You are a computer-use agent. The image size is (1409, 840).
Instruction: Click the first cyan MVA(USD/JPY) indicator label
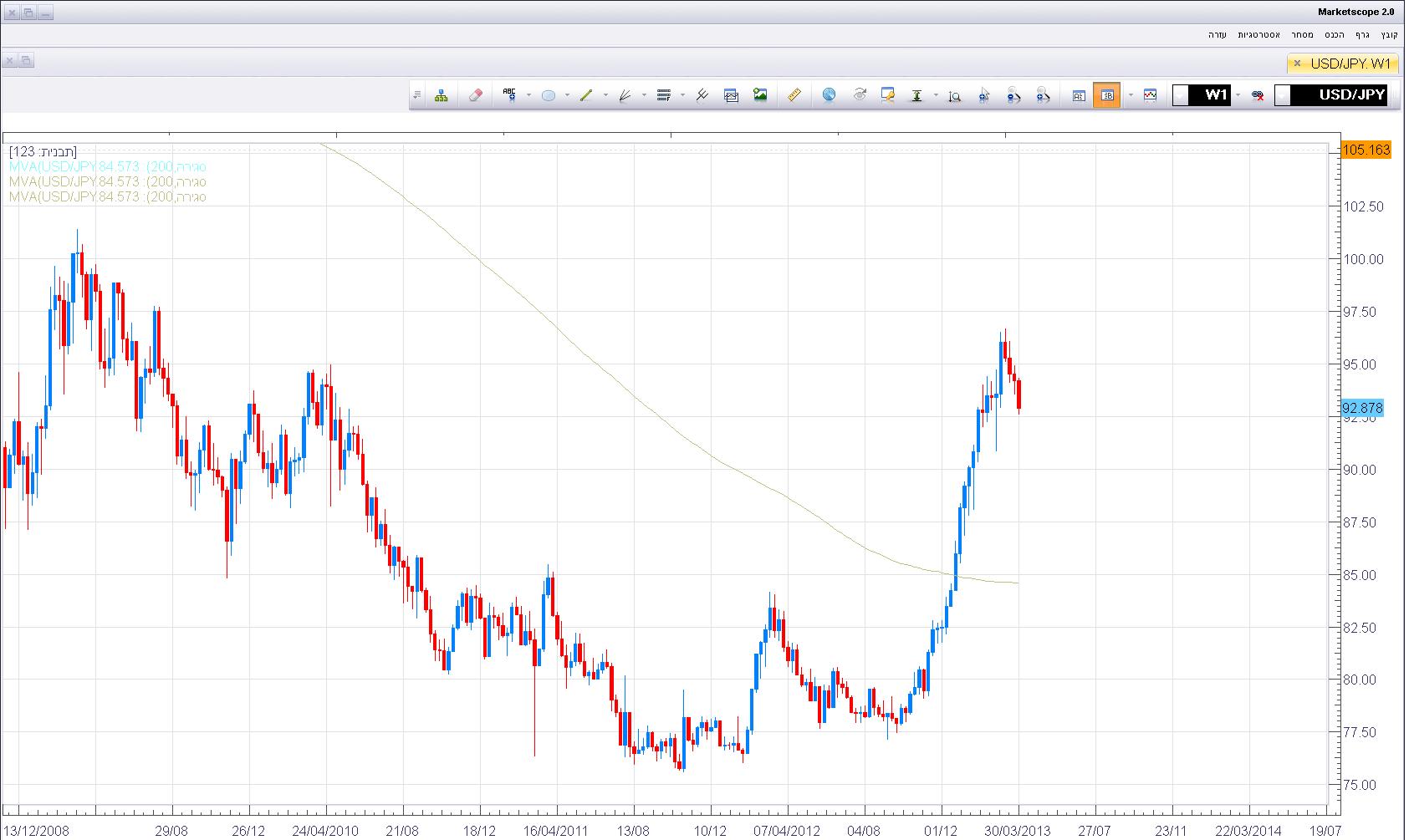108,167
